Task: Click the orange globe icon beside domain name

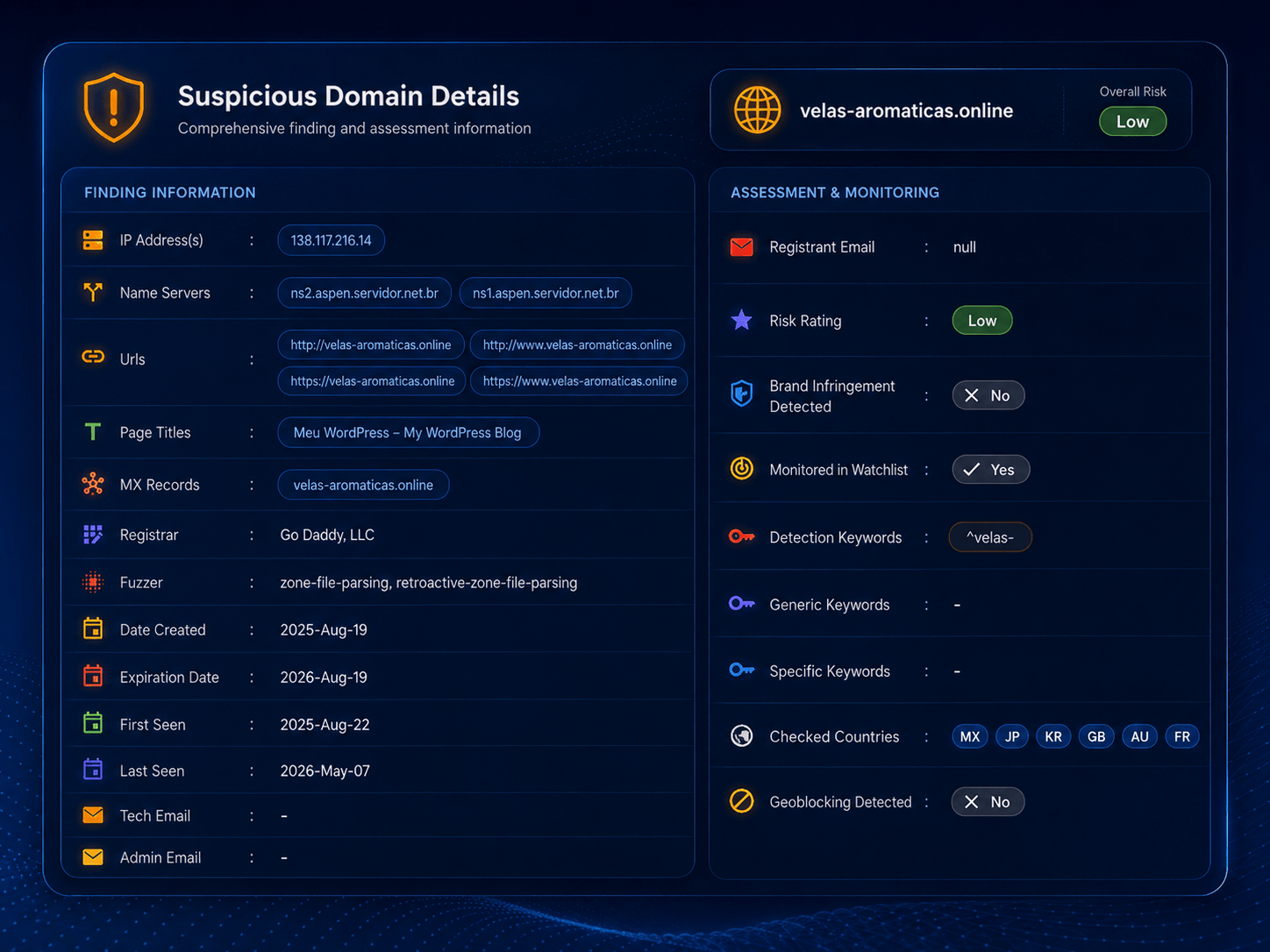Action: click(757, 110)
